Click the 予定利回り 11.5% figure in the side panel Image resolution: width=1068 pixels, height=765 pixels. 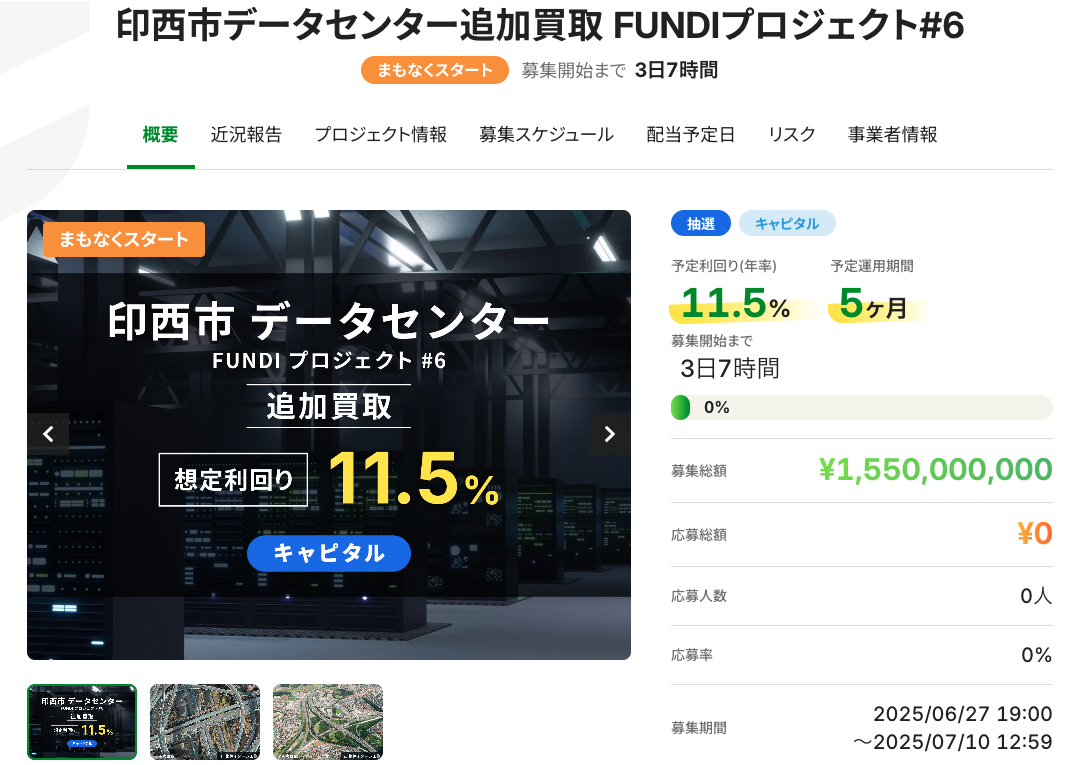click(736, 303)
